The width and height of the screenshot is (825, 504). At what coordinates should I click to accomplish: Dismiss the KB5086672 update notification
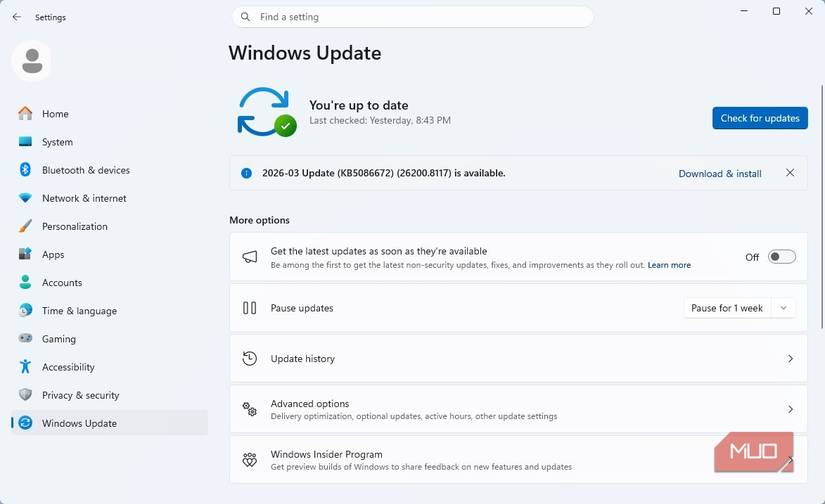tap(790, 173)
